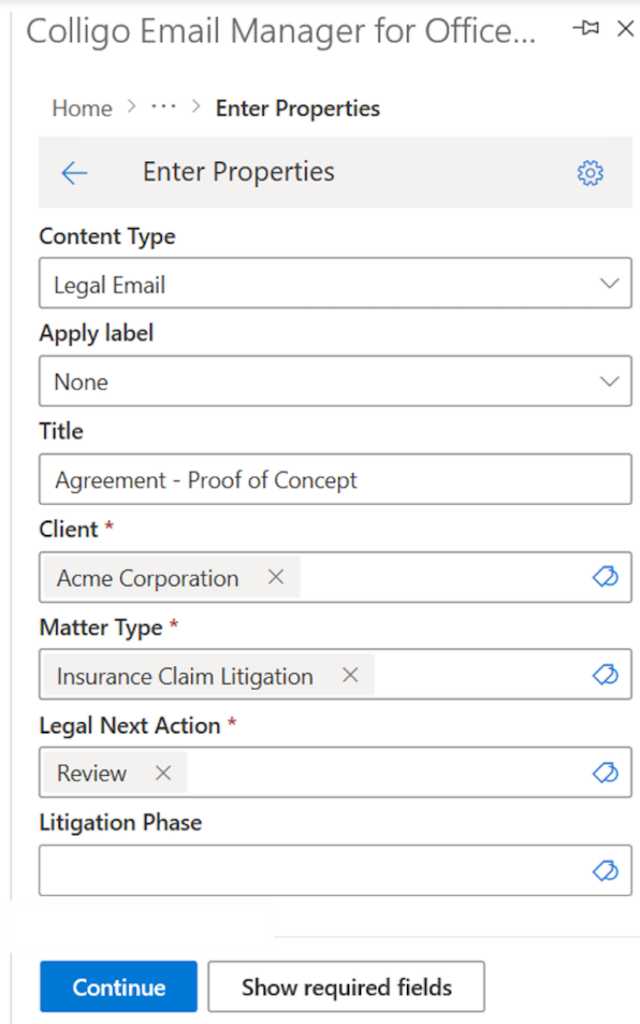Clear the Matter Type field using eraser icon

coord(605,675)
